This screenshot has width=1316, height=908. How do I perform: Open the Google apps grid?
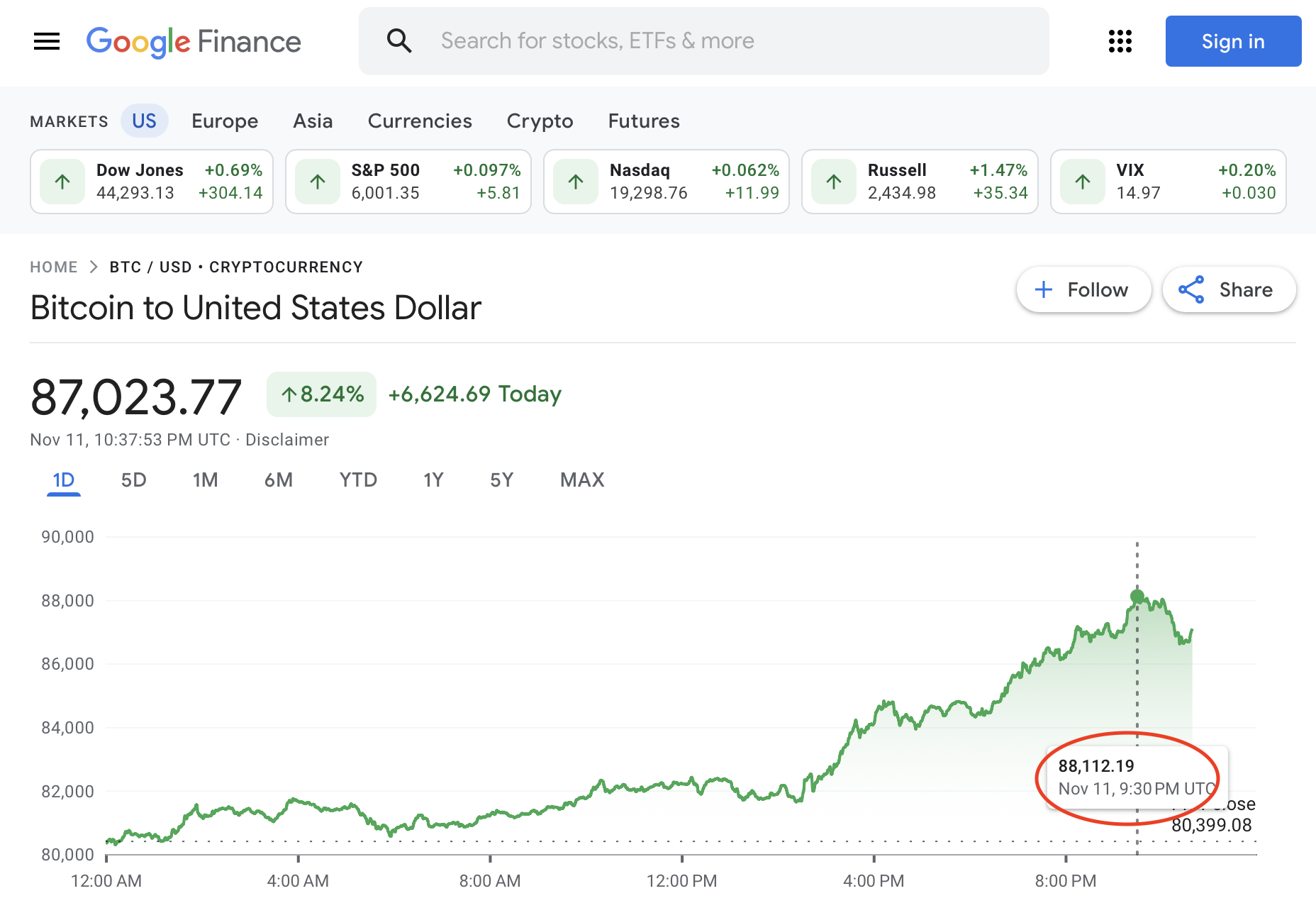pos(1120,41)
